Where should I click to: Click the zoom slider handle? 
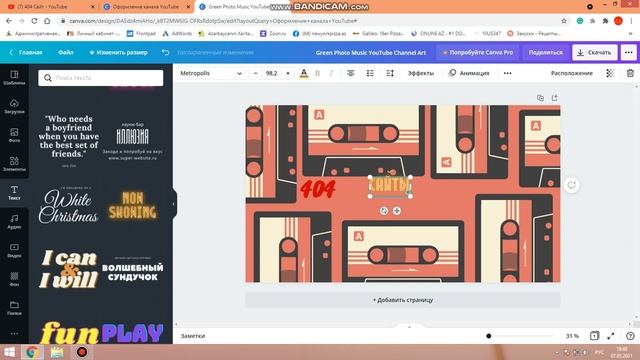point(489,336)
